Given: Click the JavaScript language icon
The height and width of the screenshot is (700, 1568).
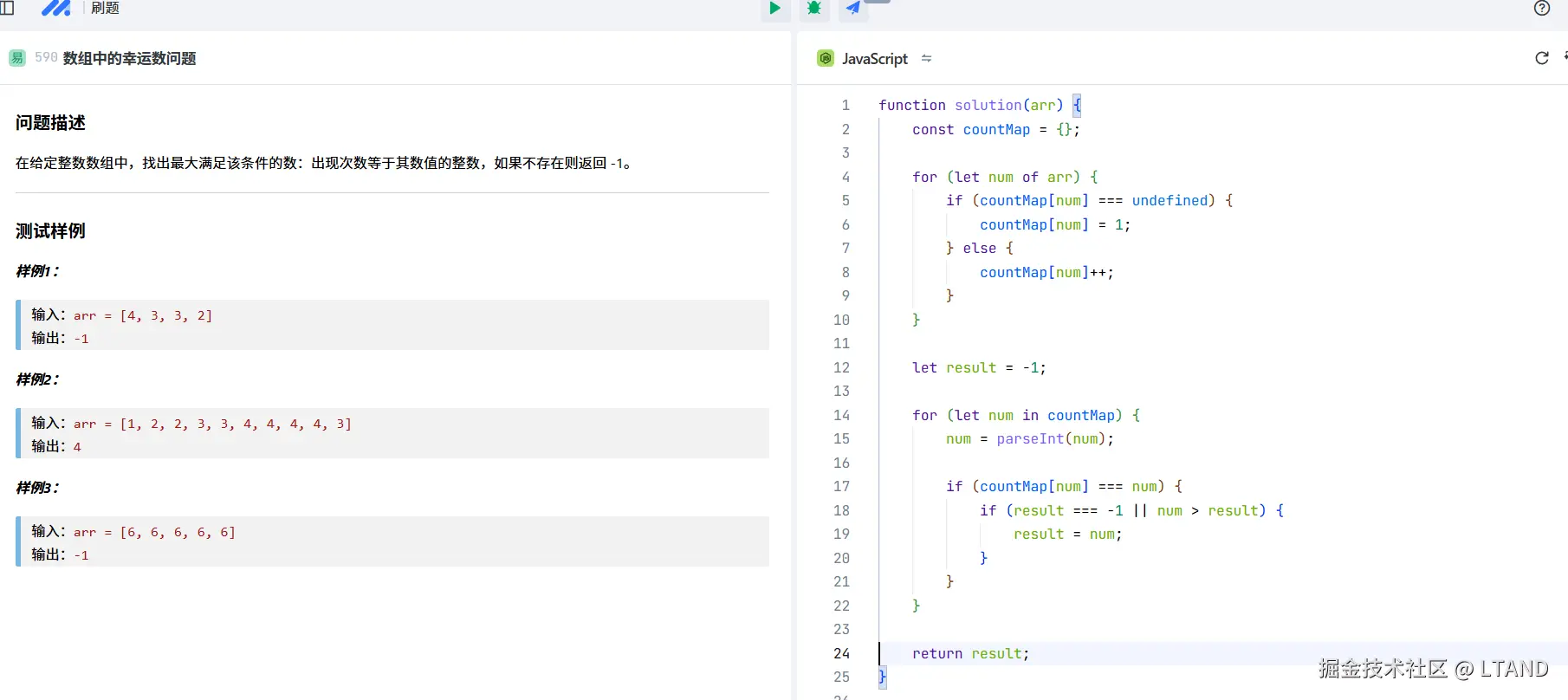Looking at the screenshot, I should click(826, 58).
